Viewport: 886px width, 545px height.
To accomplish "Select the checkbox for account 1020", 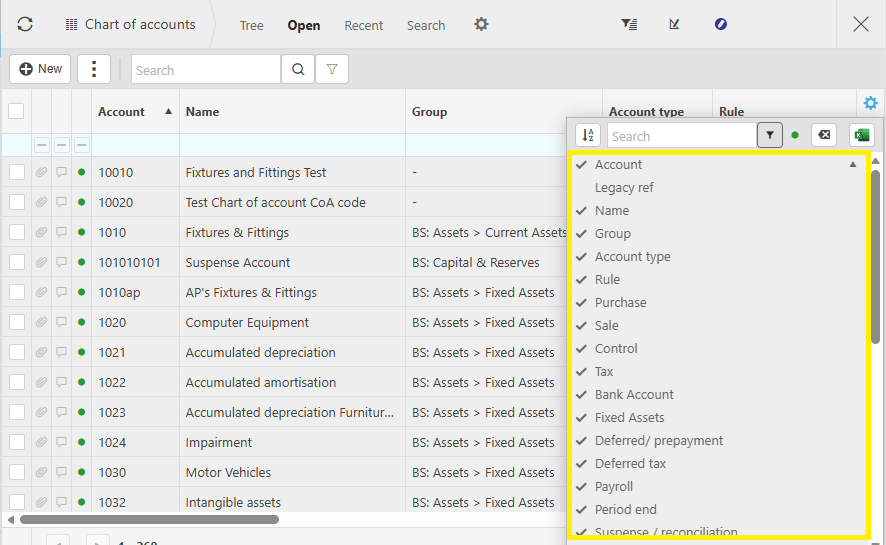I will click(17, 322).
